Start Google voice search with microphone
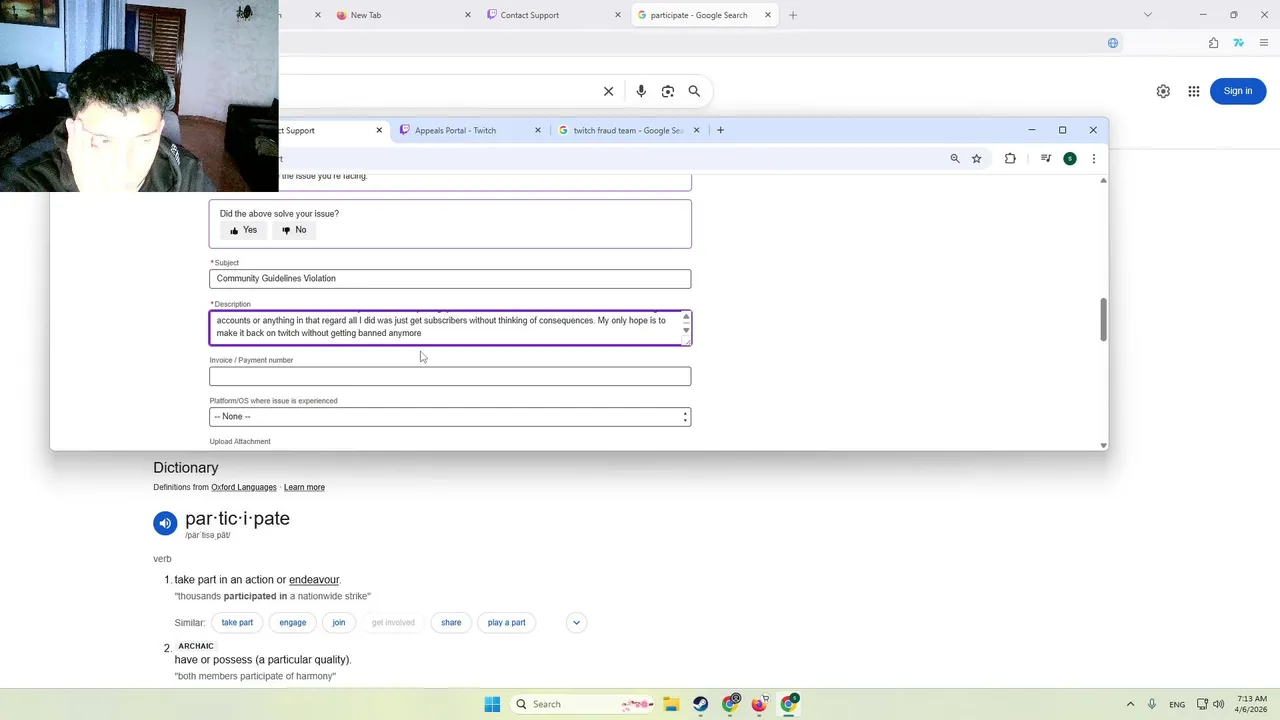1280x720 pixels. click(x=641, y=91)
